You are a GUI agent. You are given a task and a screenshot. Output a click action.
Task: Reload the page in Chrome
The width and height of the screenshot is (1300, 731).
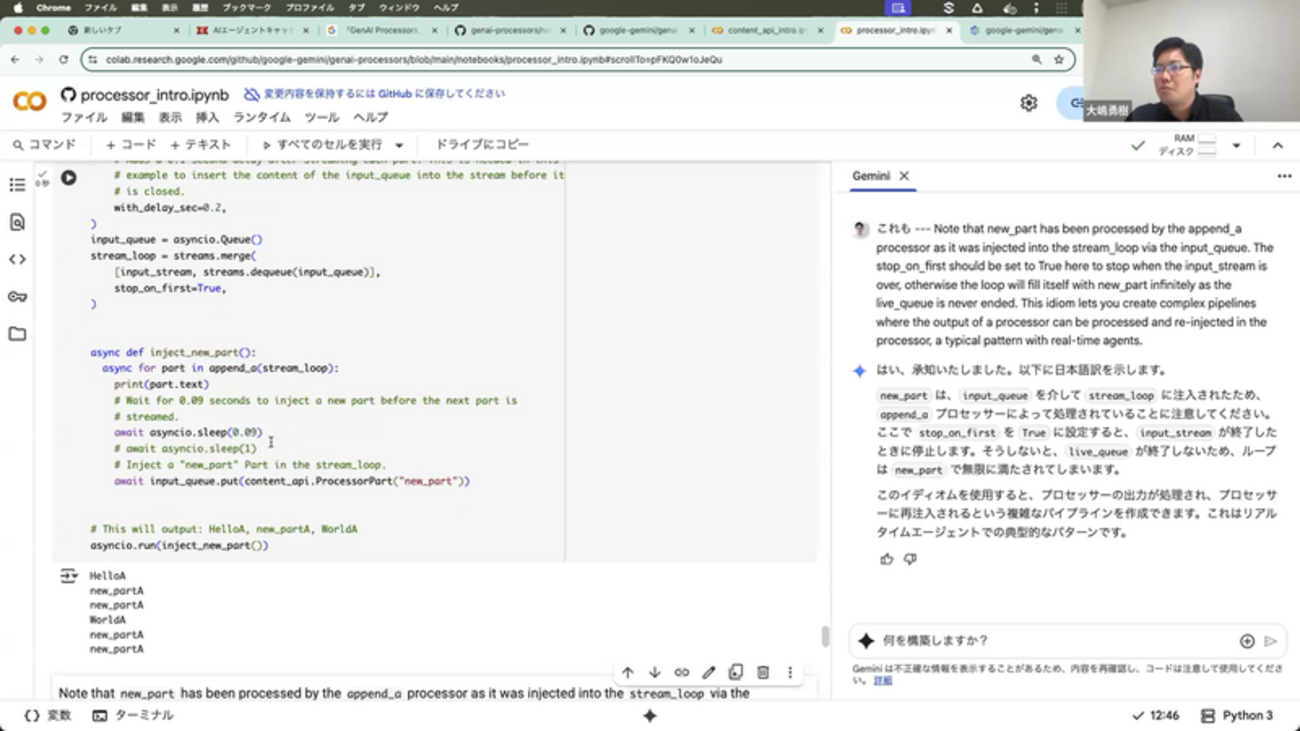point(63,60)
